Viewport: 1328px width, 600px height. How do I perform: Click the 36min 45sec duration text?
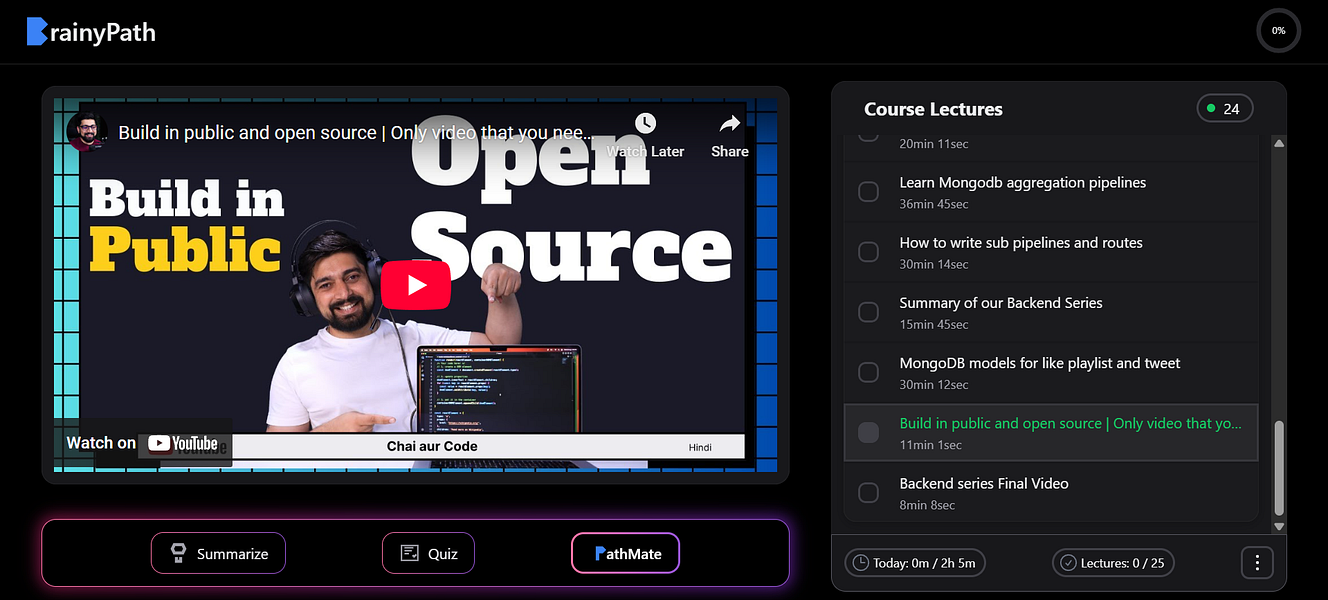[x=933, y=204]
